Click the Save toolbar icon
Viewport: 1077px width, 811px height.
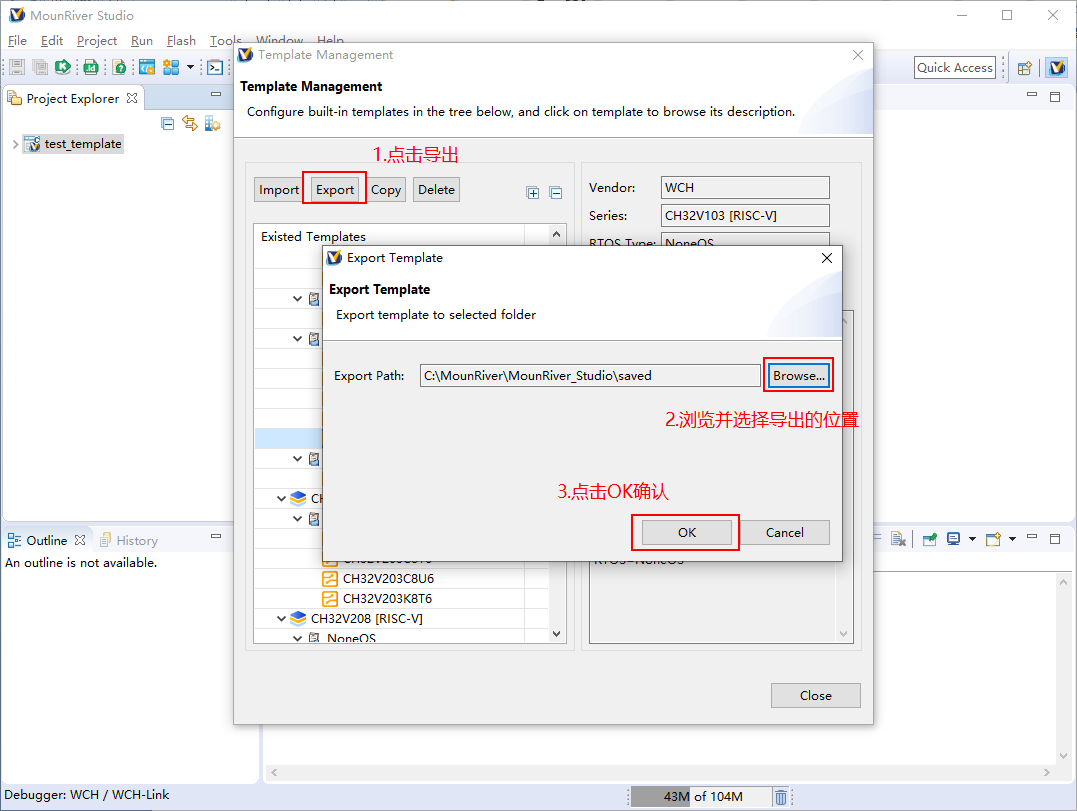point(17,67)
